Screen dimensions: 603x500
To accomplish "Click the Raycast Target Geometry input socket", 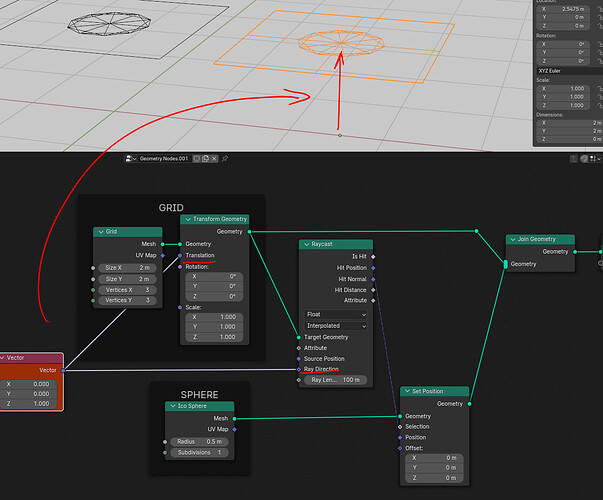I will (299, 337).
